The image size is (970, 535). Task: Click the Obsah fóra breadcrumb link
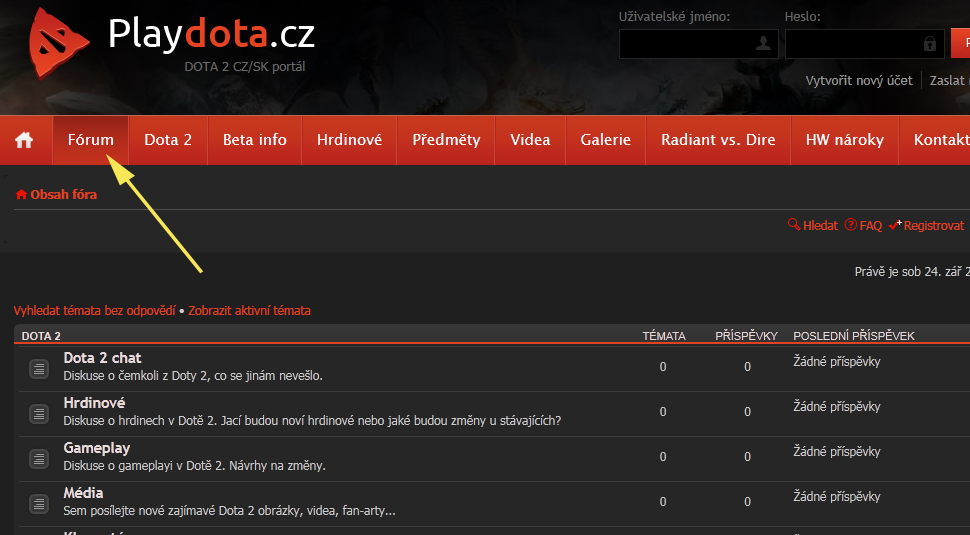pos(63,194)
